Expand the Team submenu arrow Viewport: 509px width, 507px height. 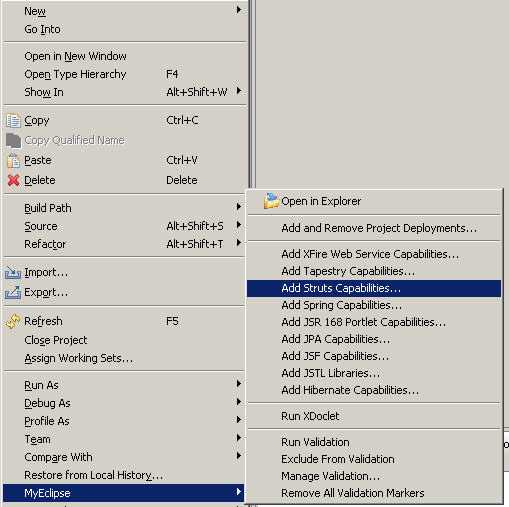239,437
